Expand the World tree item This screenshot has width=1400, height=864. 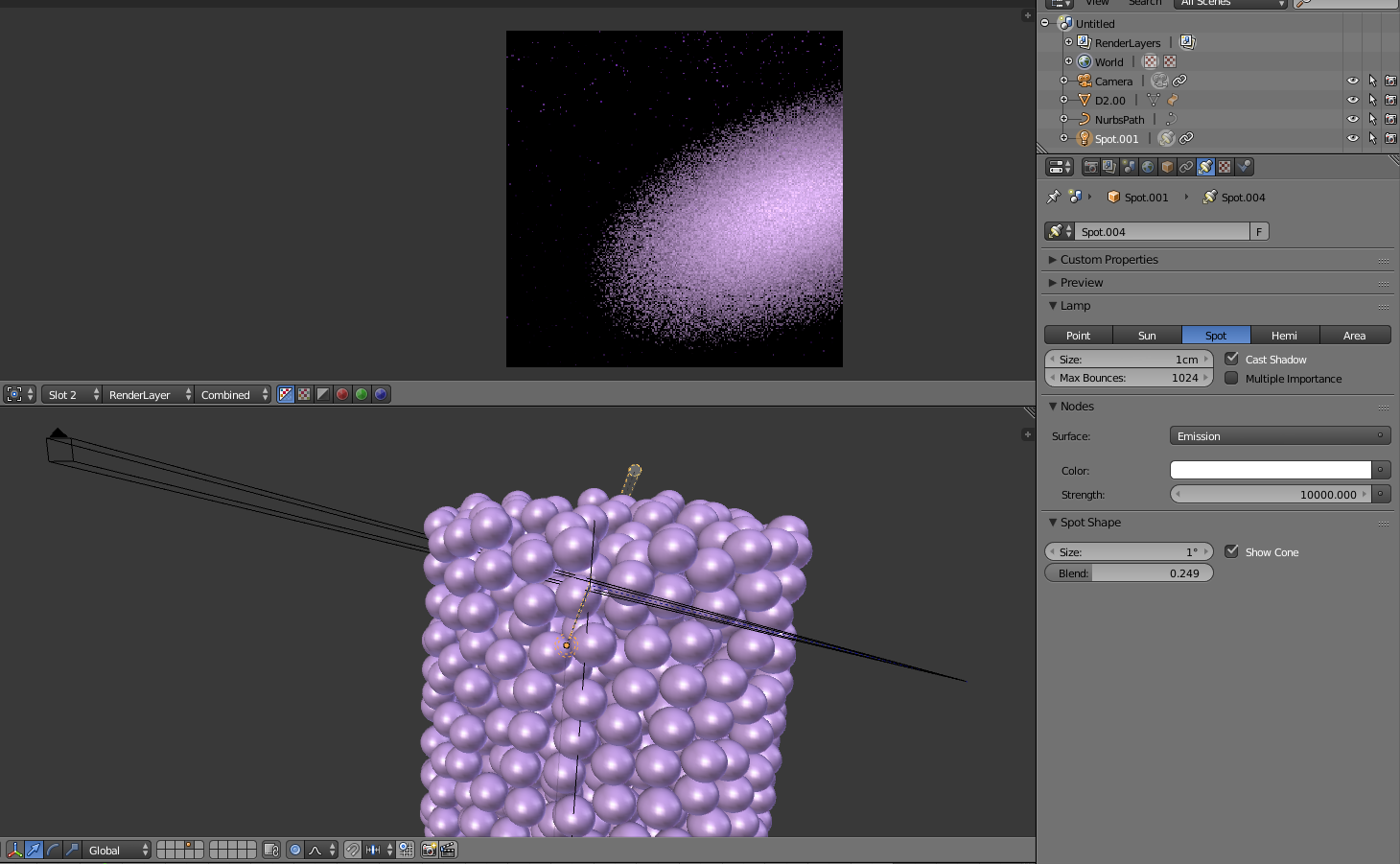point(1069,61)
